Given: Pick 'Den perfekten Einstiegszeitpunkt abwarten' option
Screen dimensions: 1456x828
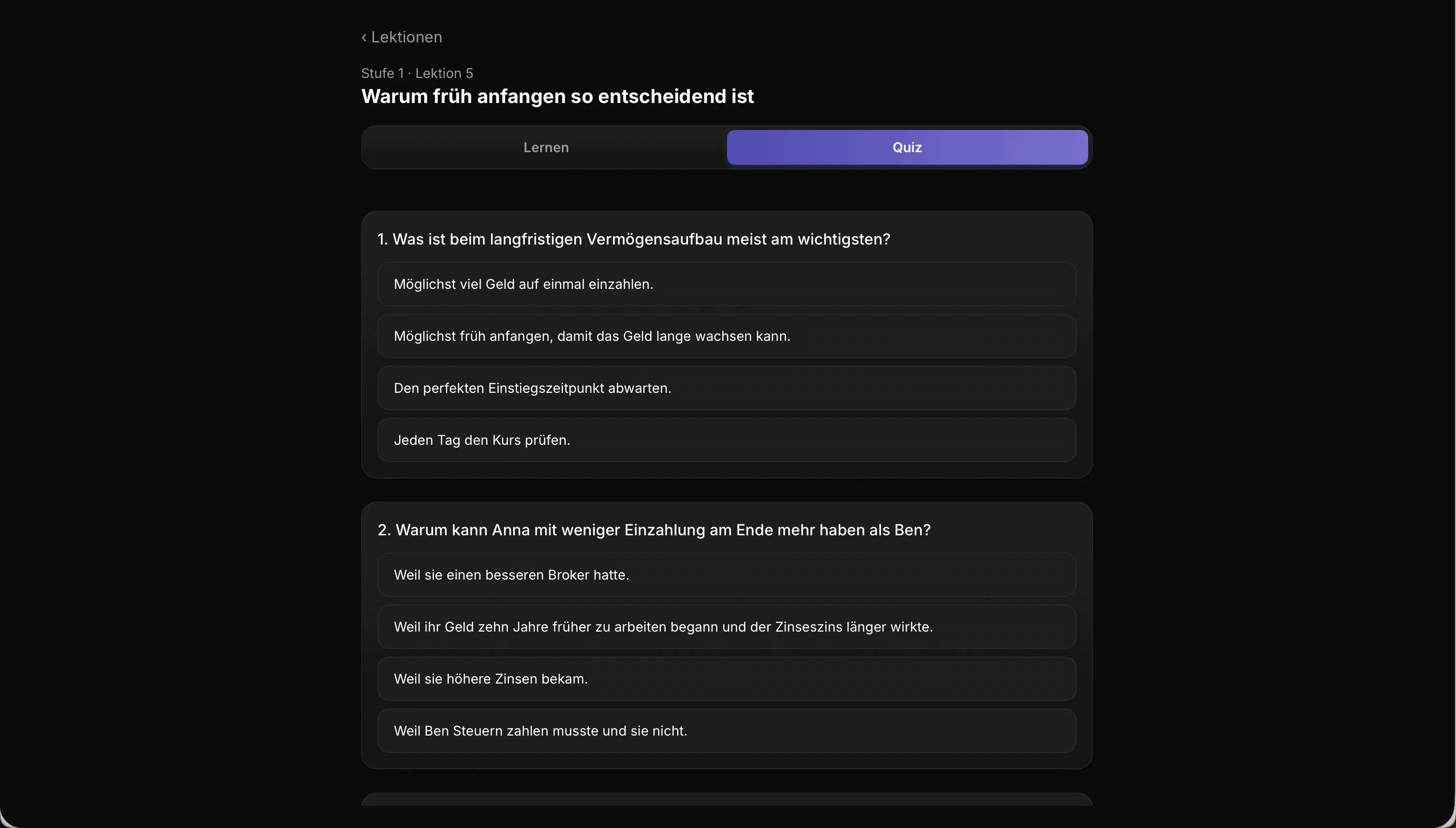Looking at the screenshot, I should 727,388.
